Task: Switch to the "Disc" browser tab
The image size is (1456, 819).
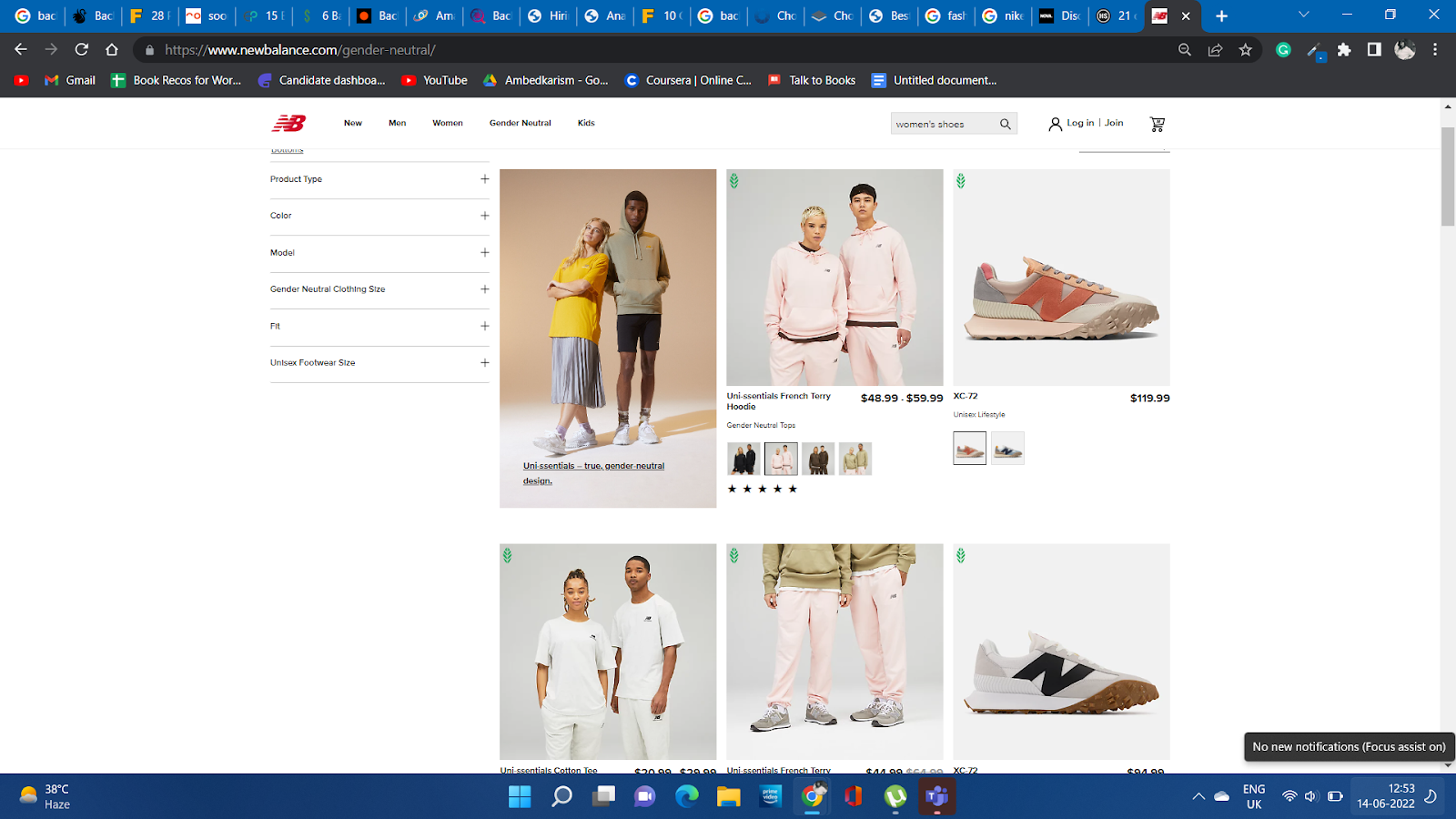Action: (x=1059, y=15)
